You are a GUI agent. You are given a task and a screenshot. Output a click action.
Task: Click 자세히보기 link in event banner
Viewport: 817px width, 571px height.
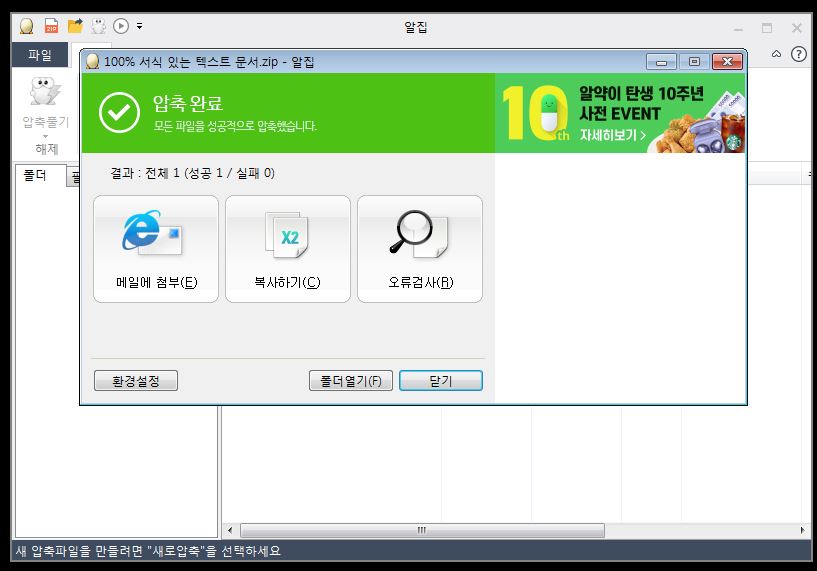point(613,135)
